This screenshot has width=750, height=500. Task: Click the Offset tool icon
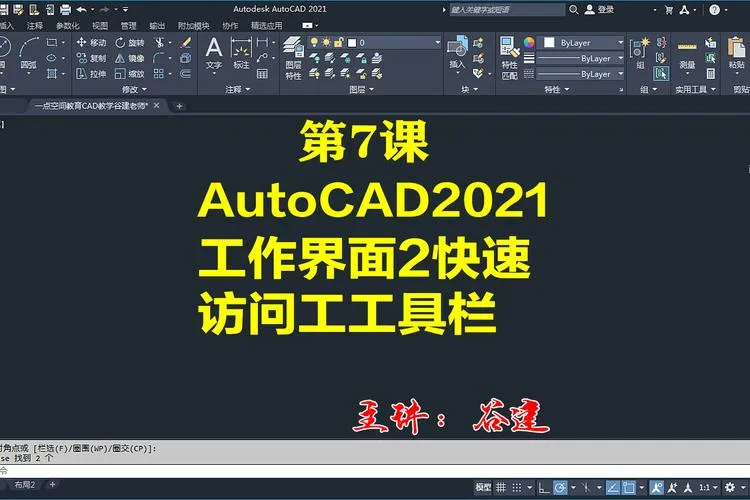click(186, 74)
